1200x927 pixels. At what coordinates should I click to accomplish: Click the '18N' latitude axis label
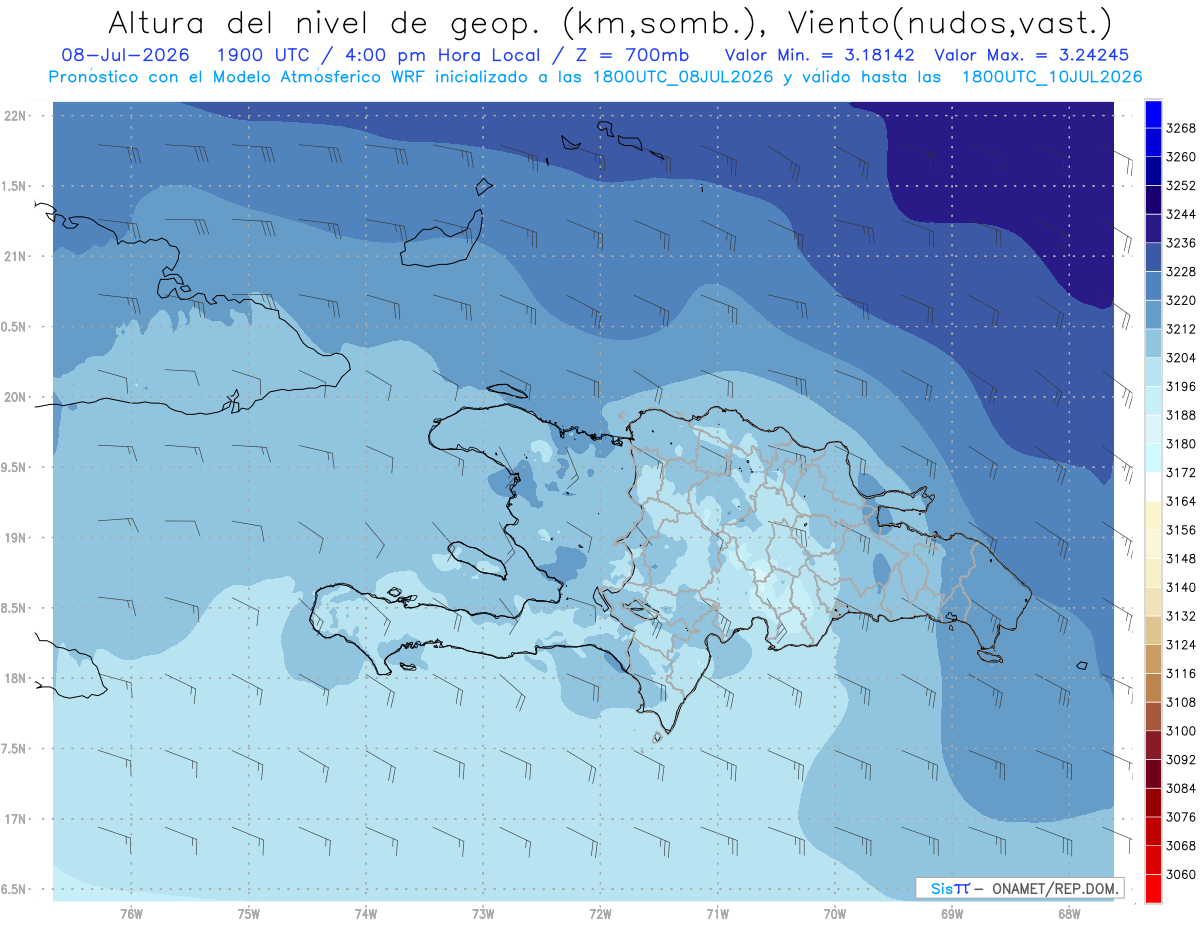[16, 678]
